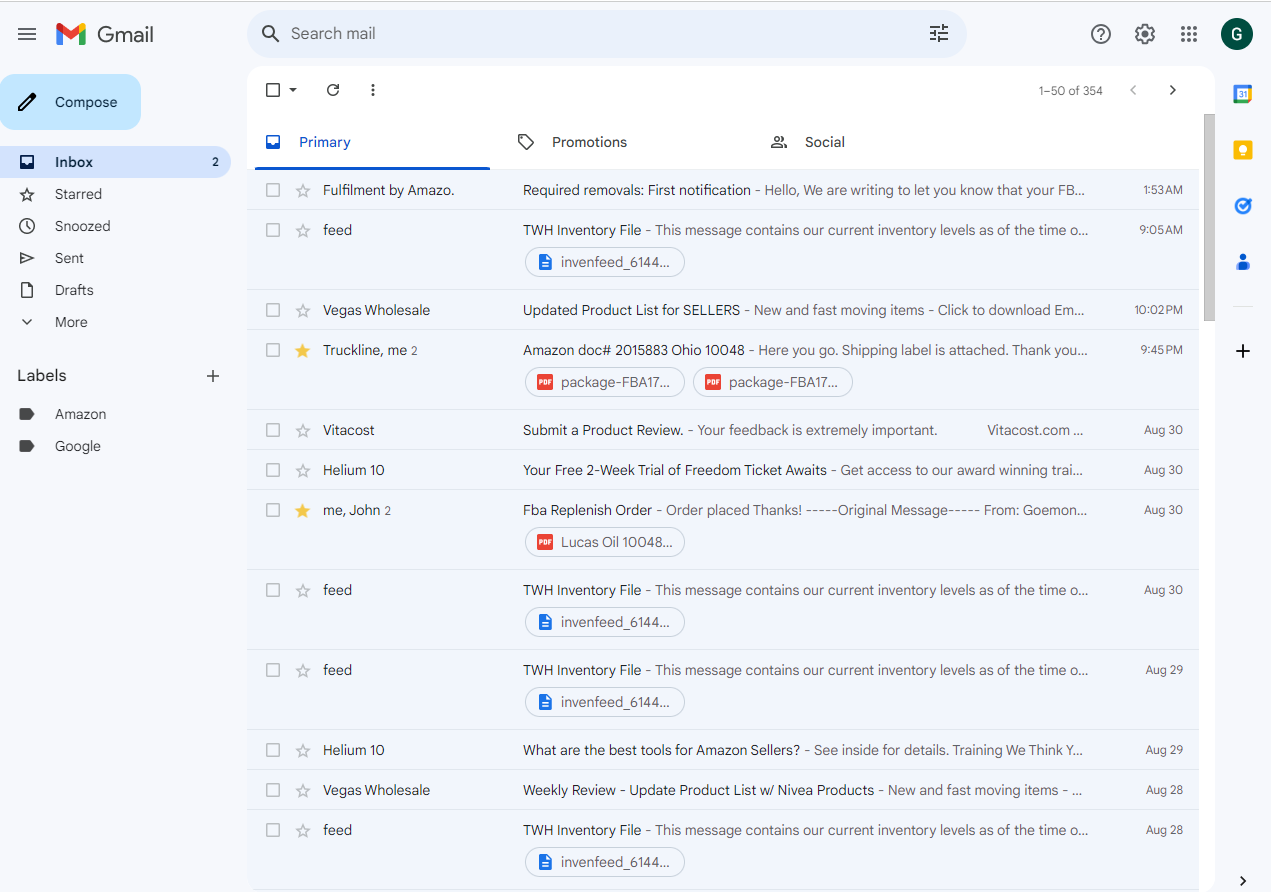The width and height of the screenshot is (1271, 892).
Task: Open the Google account avatar G
Action: [1237, 34]
